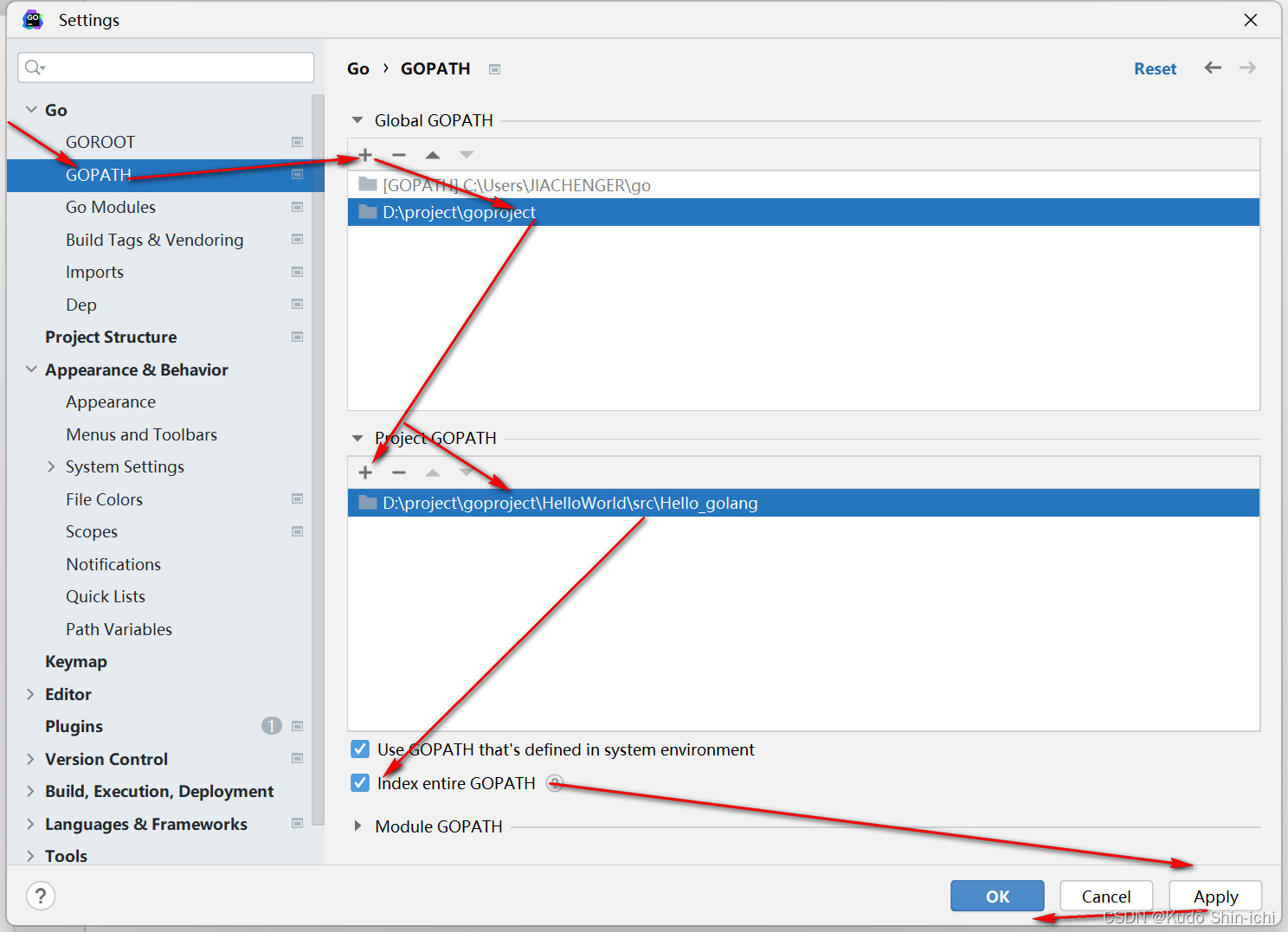This screenshot has height=932, width=1288.
Task: Click project-level icon on Project Structure row
Action: pyautogui.click(x=297, y=337)
